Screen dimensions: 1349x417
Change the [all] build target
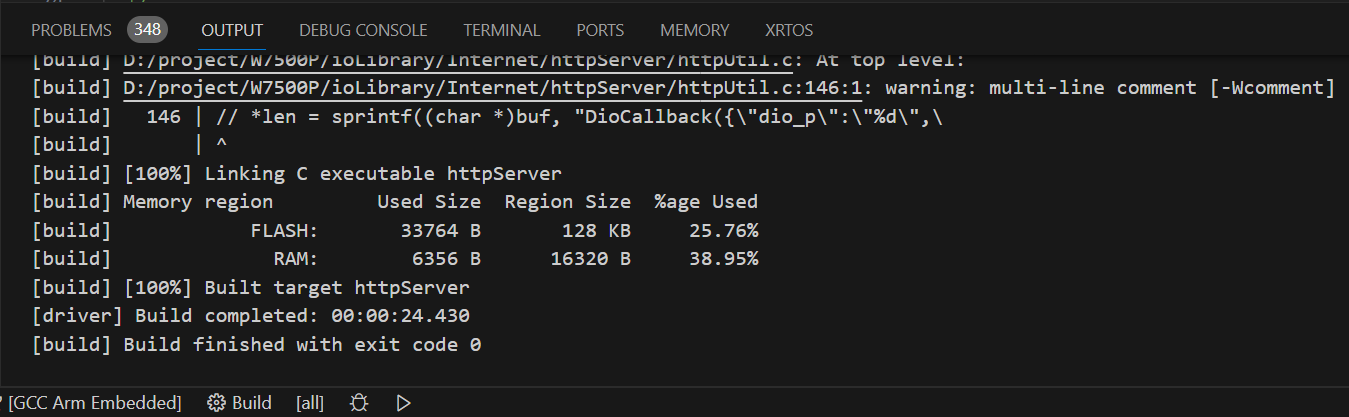tap(310, 403)
